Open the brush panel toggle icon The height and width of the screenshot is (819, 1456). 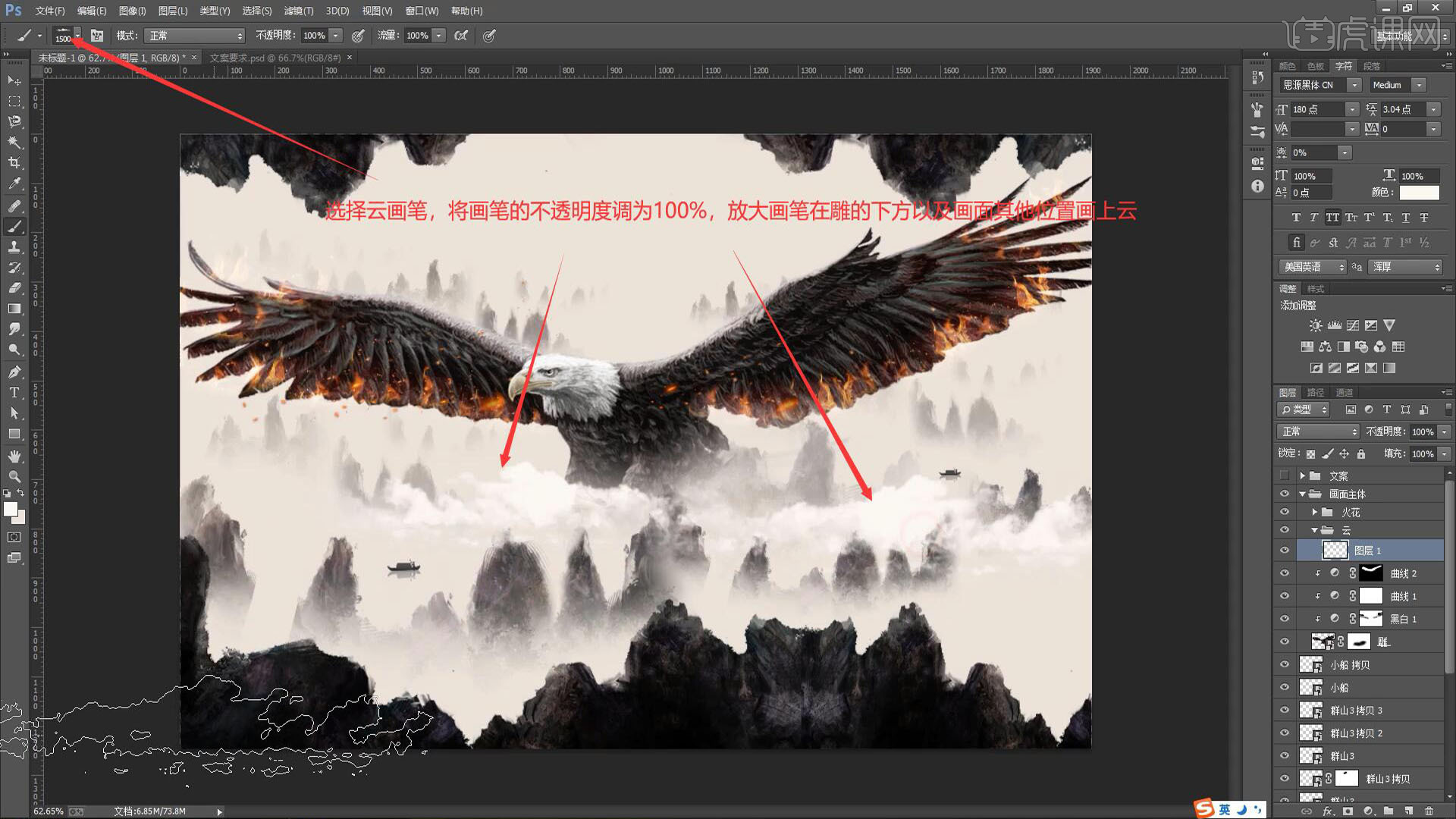97,36
